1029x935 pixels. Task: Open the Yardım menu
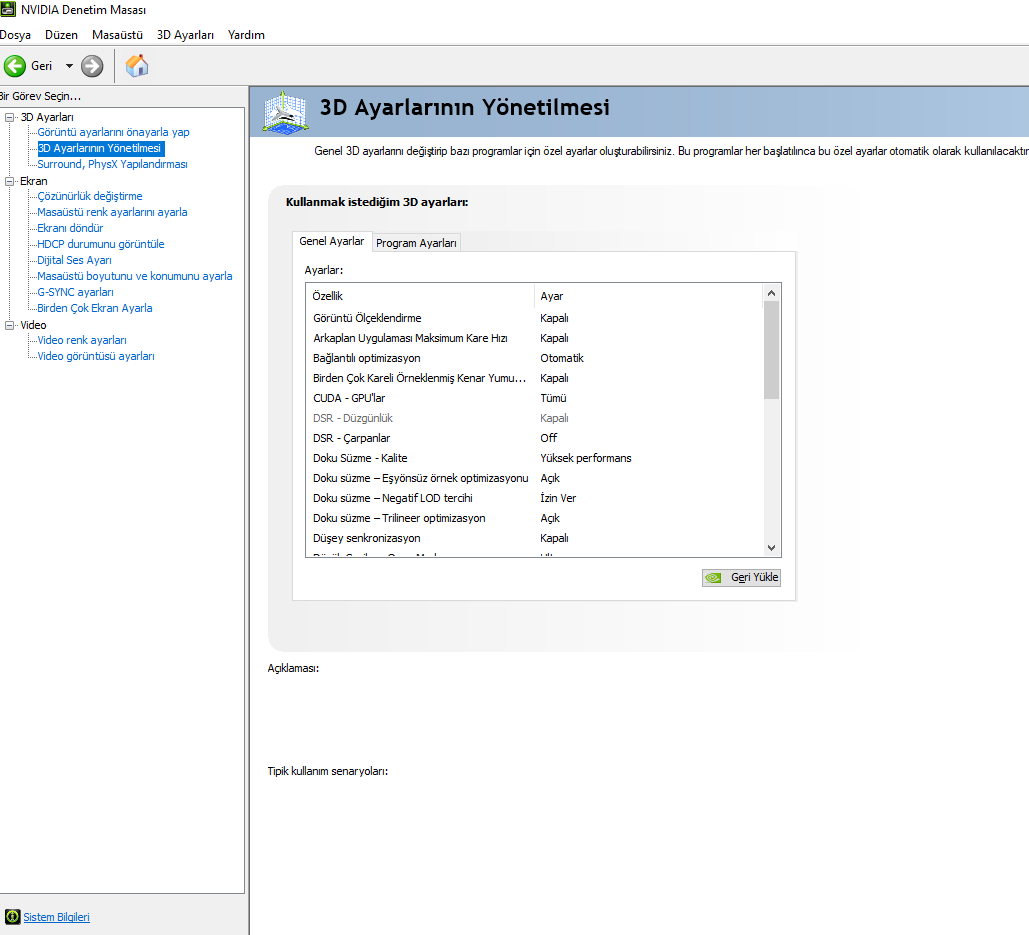click(x=246, y=35)
